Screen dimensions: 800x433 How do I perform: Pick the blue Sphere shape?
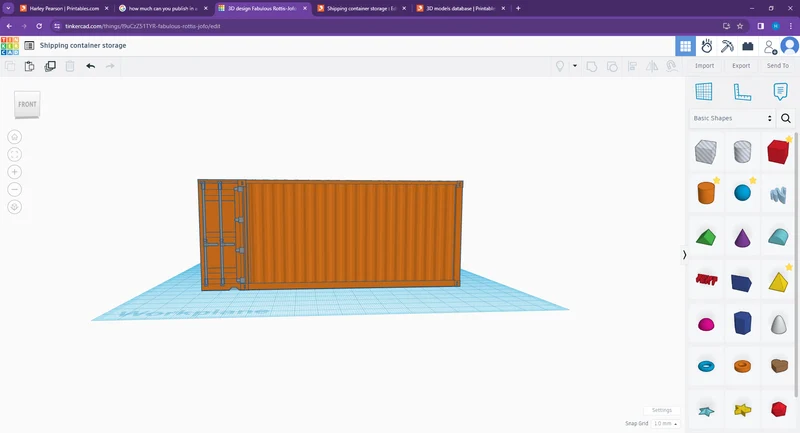(742, 193)
